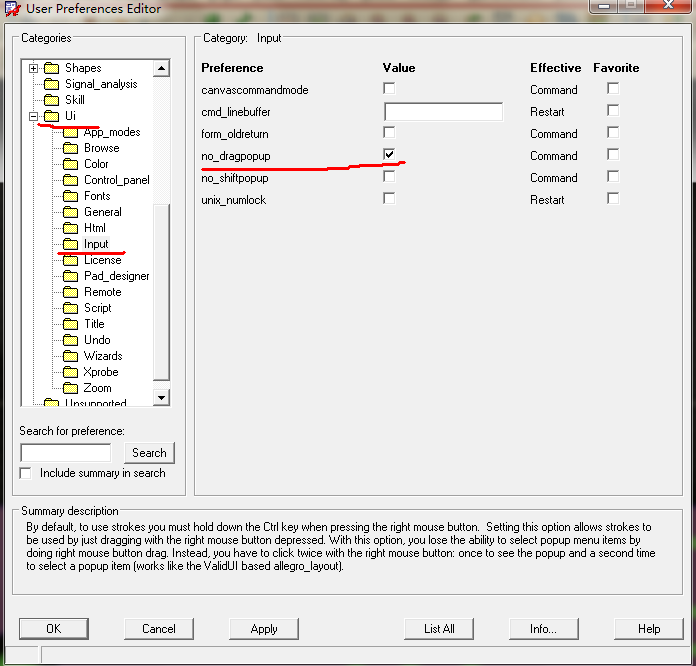Click the Xprobe folder icon
This screenshot has width=696, height=666.
pyautogui.click(x=70, y=372)
